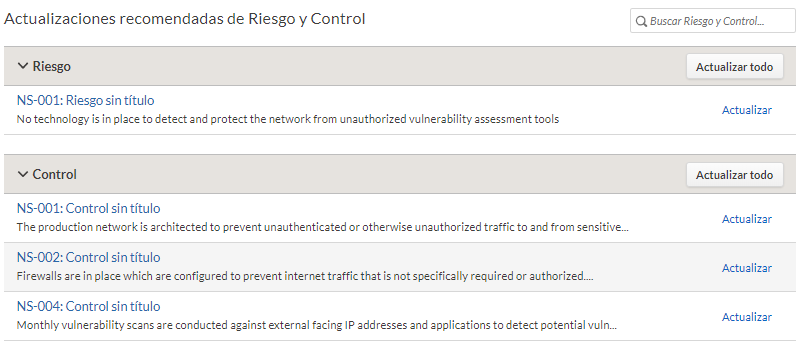Open NS-004: Control sin título

(88, 306)
